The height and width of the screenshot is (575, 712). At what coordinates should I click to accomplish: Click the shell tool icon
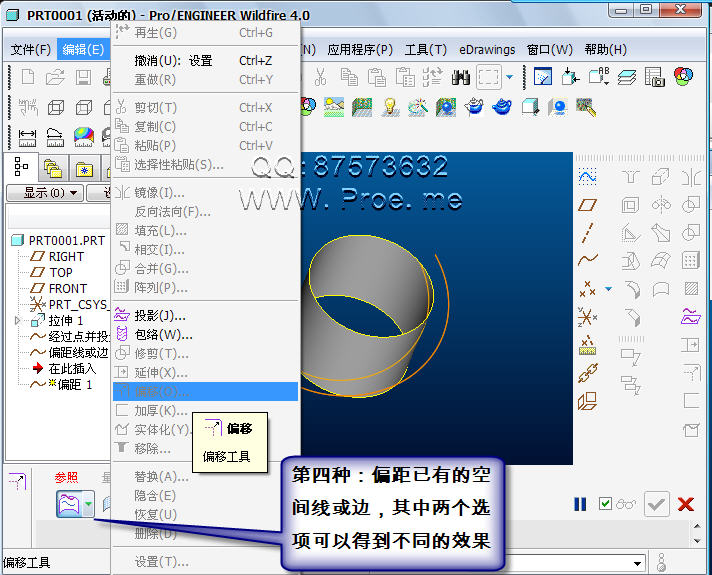(x=630, y=205)
